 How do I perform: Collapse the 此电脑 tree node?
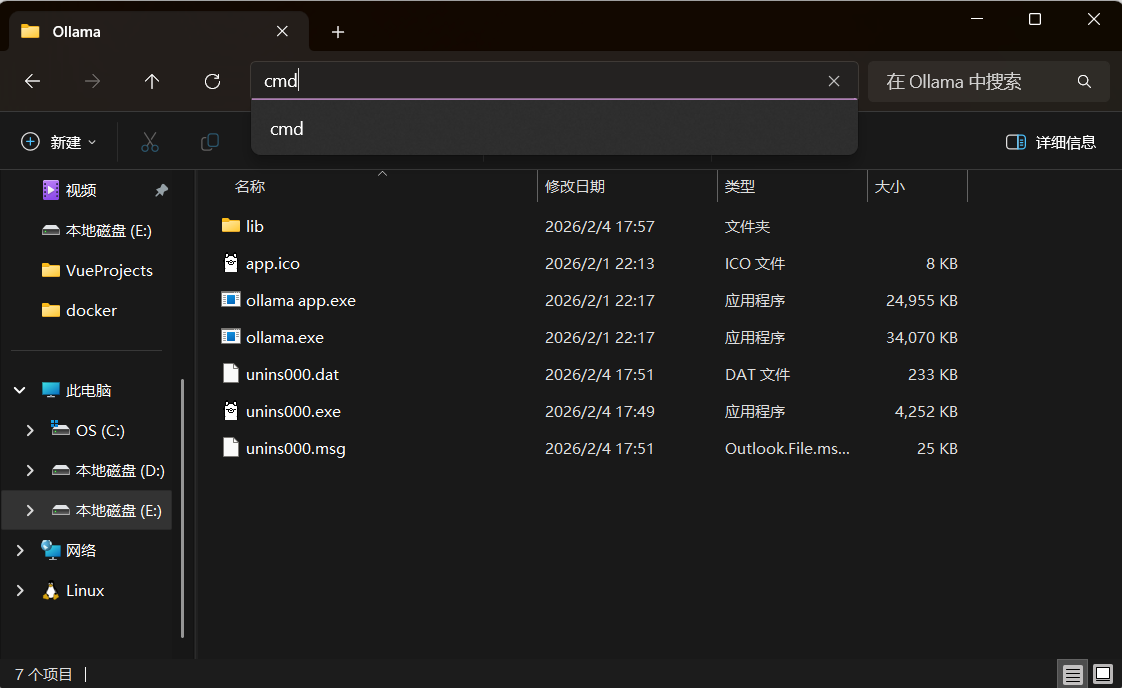coord(20,390)
